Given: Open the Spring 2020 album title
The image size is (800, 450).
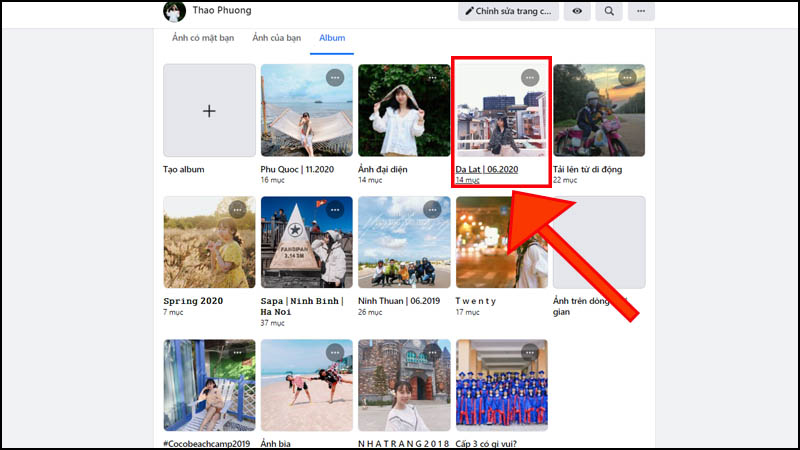Looking at the screenshot, I should coord(193,301).
